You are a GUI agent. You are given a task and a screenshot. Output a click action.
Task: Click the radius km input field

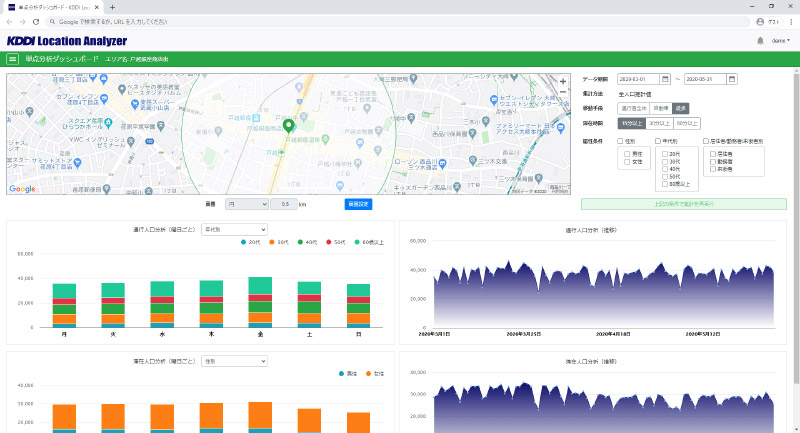pyautogui.click(x=284, y=204)
